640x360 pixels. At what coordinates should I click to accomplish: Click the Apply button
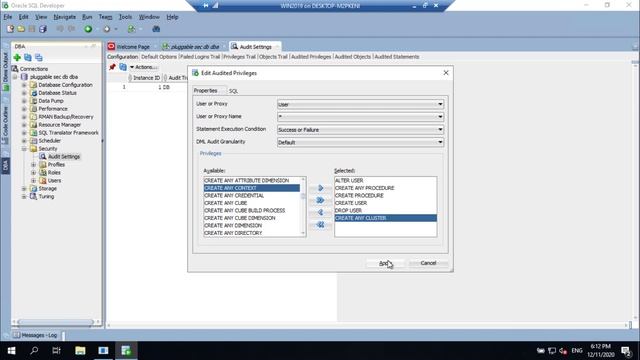[384, 263]
